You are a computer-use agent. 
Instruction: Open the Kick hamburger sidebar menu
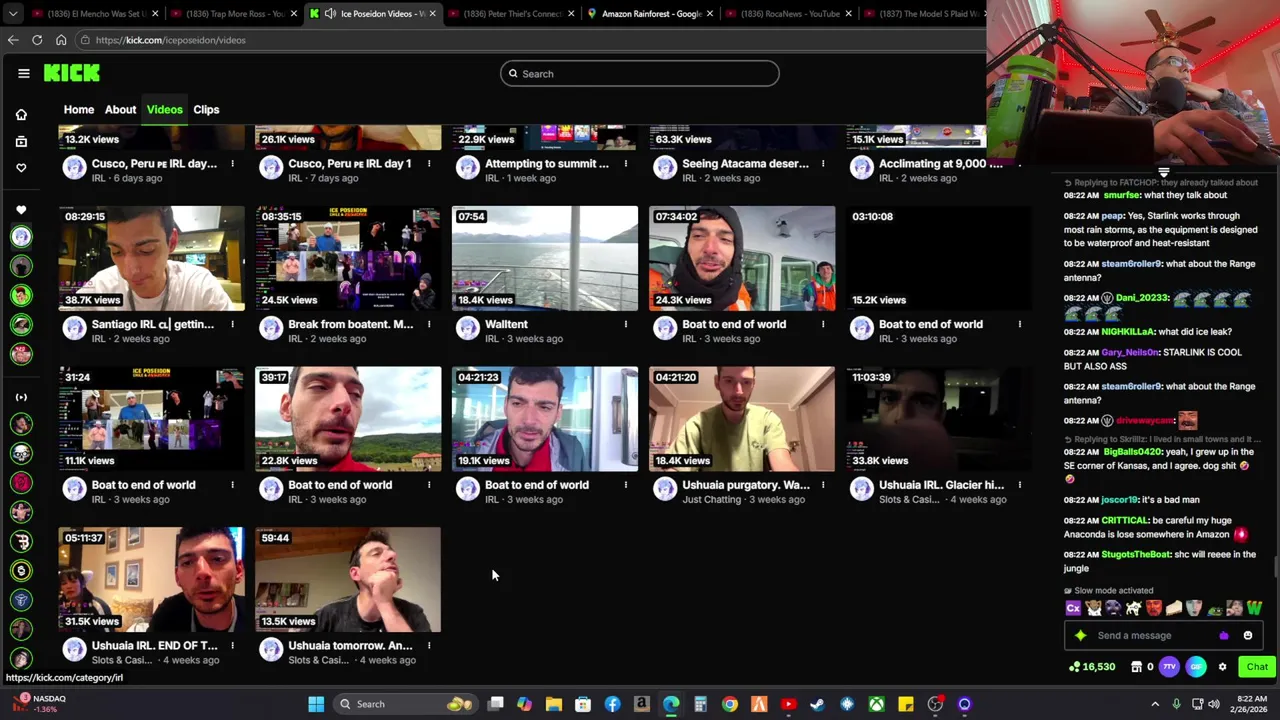click(23, 73)
